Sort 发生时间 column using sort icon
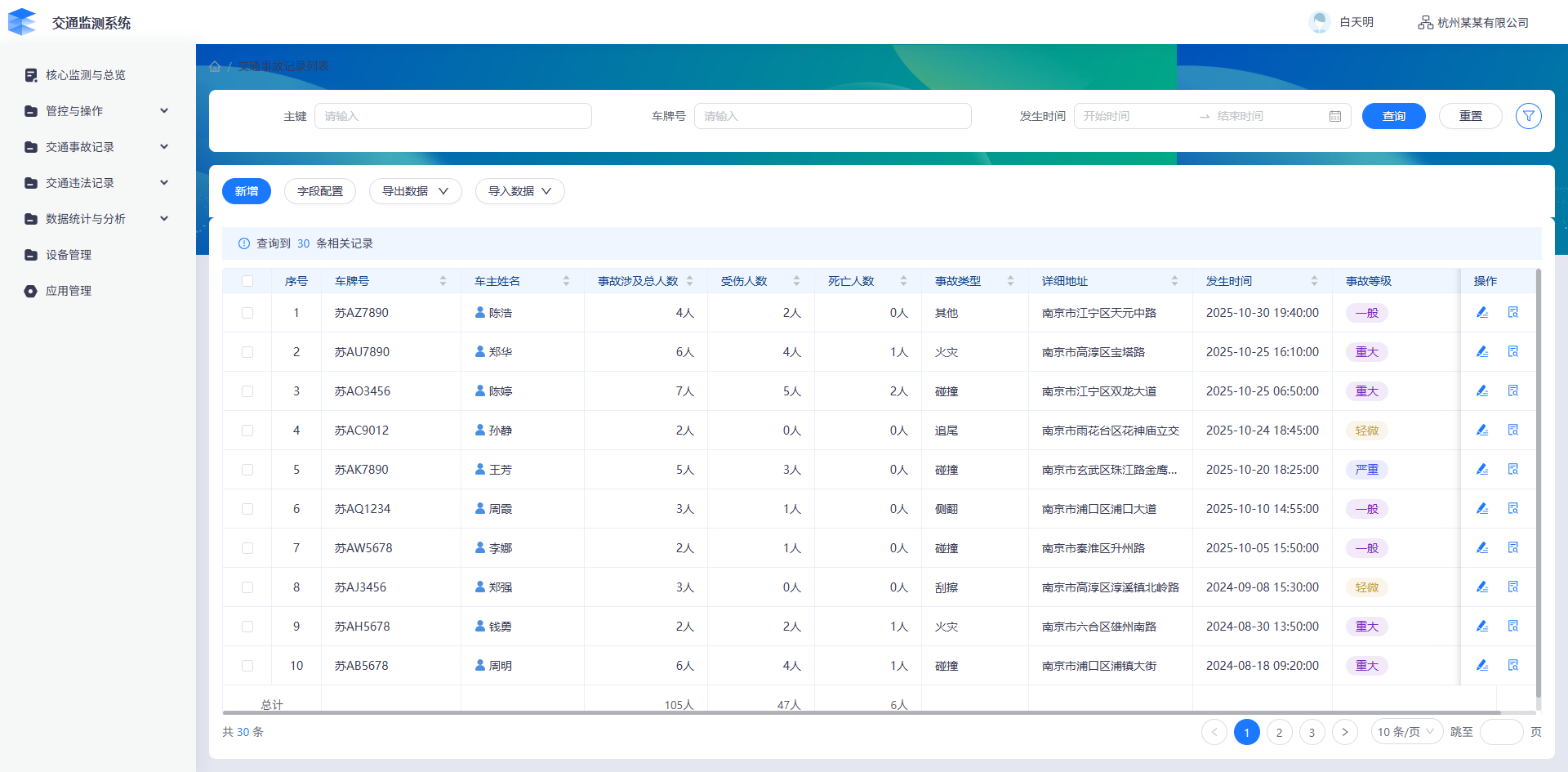The image size is (1568, 772). [x=1314, y=281]
